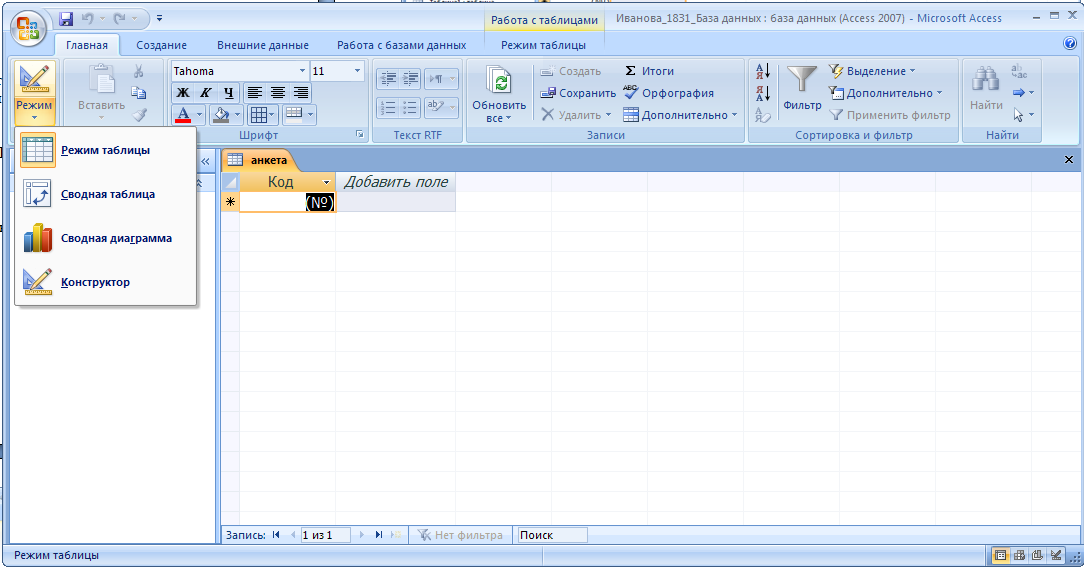
Task: Select Сводная таблица view
Action: coord(106,194)
